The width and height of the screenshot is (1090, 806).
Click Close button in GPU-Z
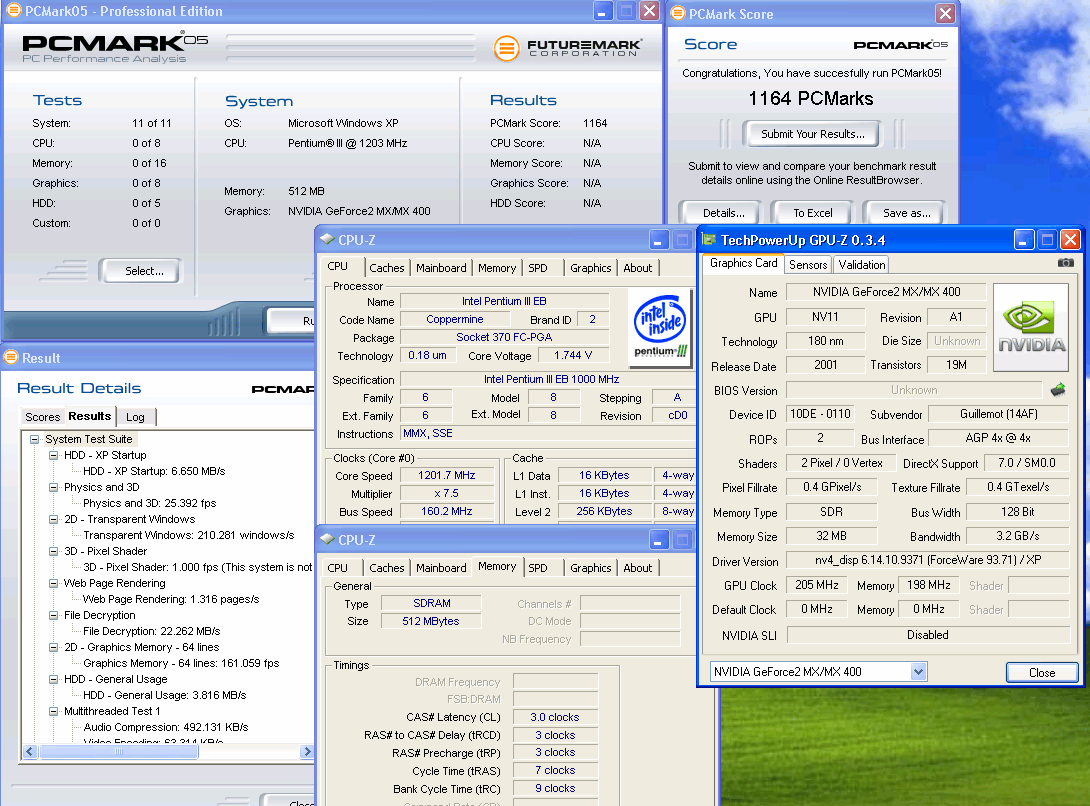tap(1041, 672)
